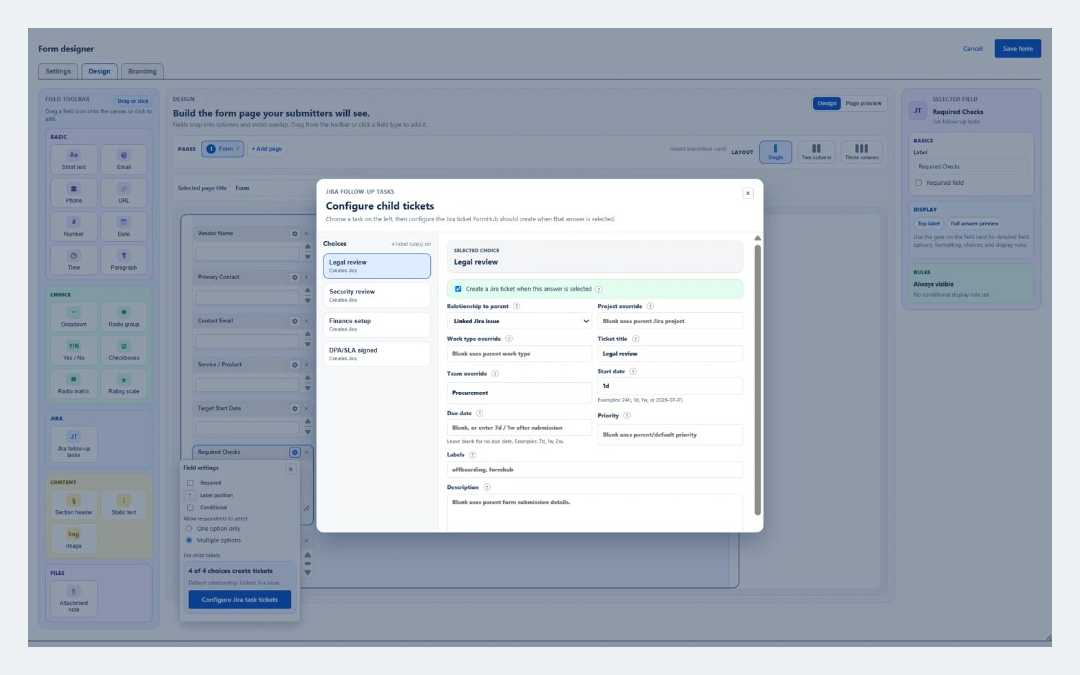The height and width of the screenshot is (675, 1080).
Task: Focus the Ticket title input
Action: click(669, 354)
